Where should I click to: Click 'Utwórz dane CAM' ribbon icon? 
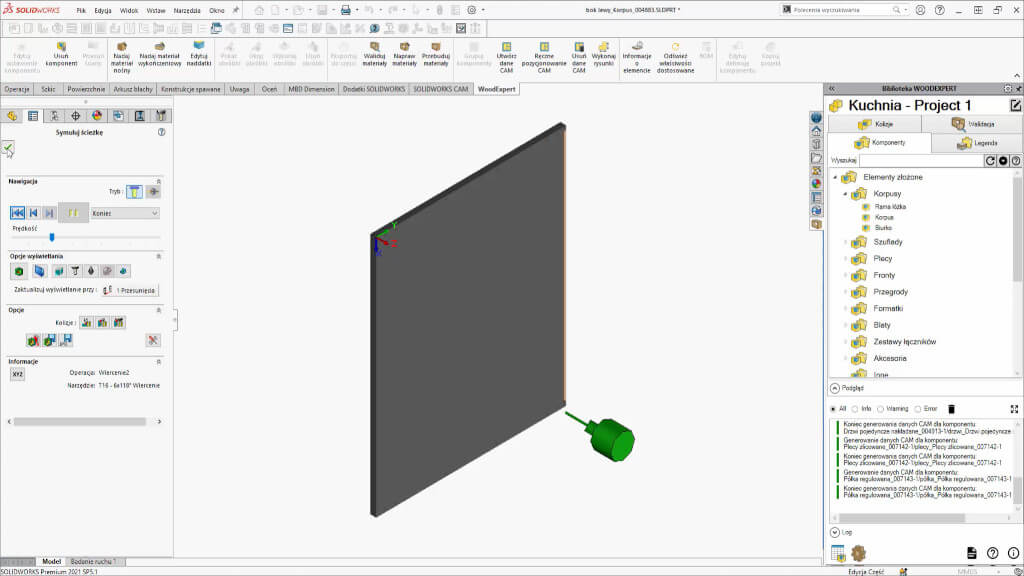(507, 57)
